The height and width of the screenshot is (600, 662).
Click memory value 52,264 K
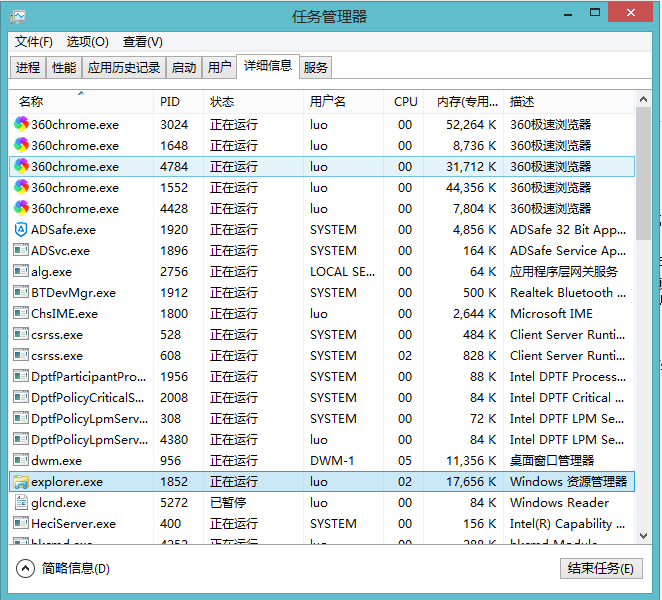coord(471,124)
